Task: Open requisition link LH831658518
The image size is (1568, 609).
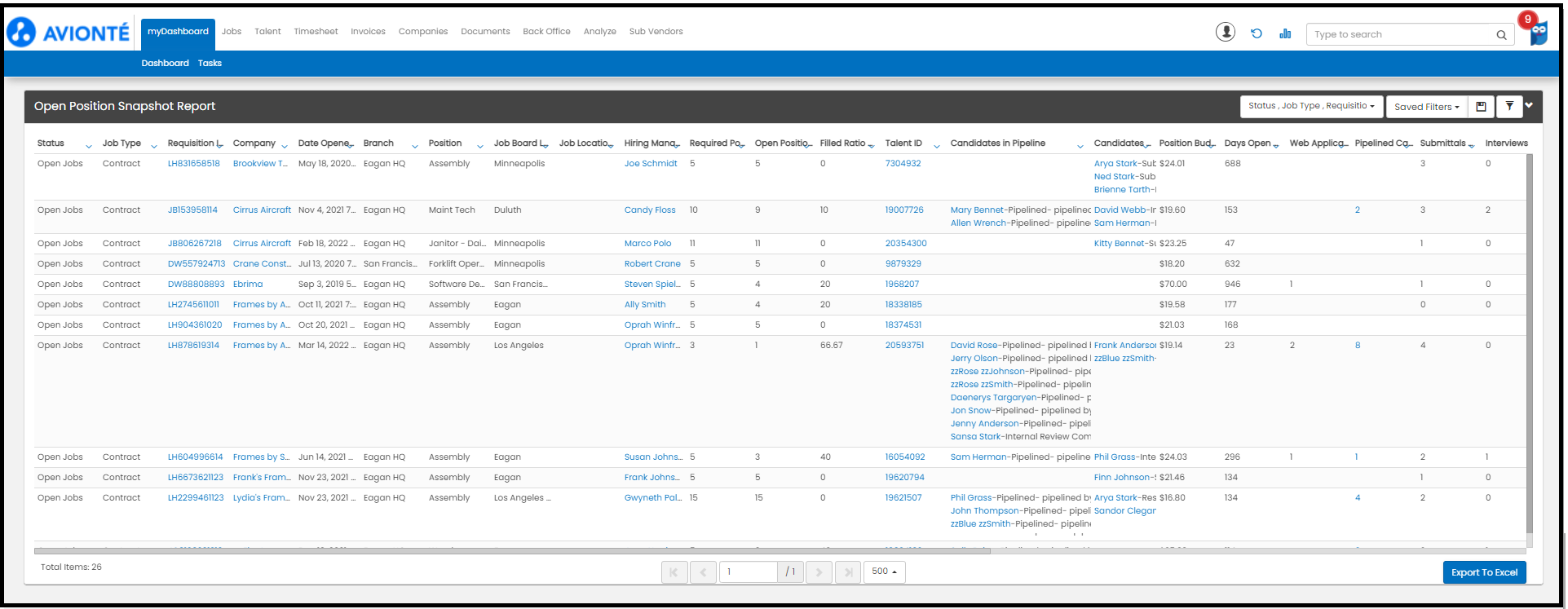Action: coord(193,164)
